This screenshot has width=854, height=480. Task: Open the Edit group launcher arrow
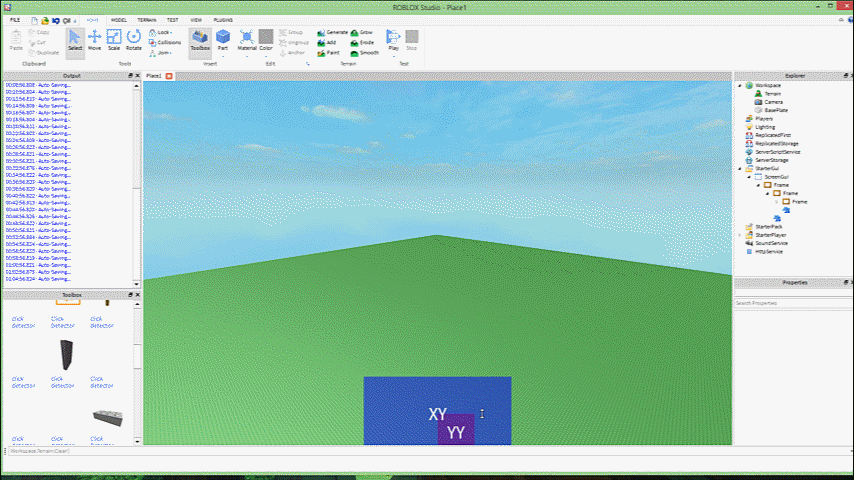coord(308,64)
